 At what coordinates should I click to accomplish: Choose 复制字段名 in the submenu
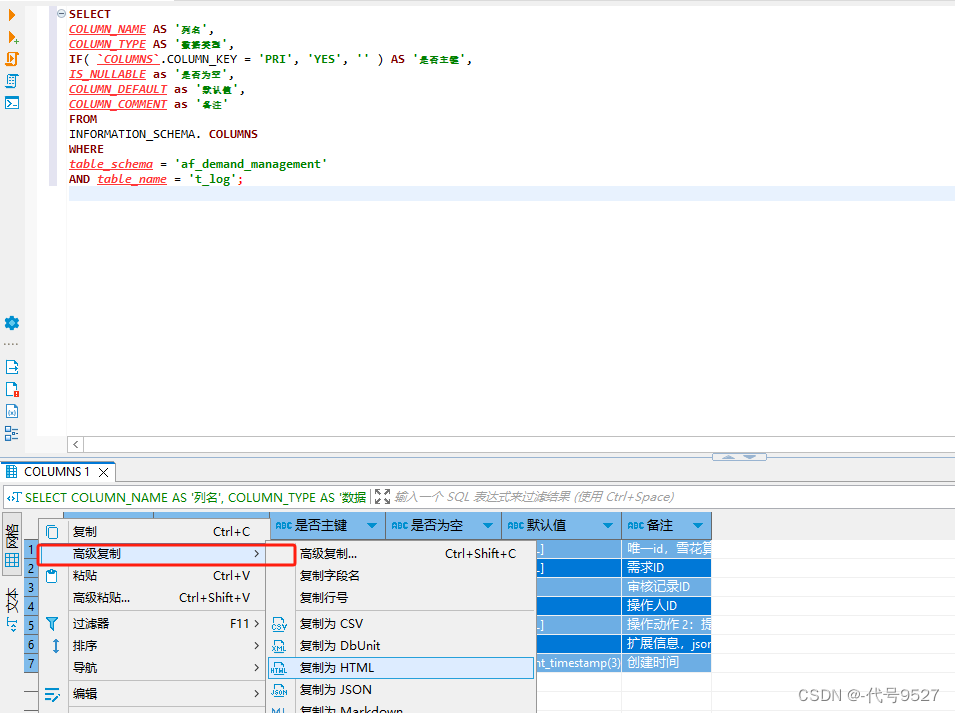(401, 575)
